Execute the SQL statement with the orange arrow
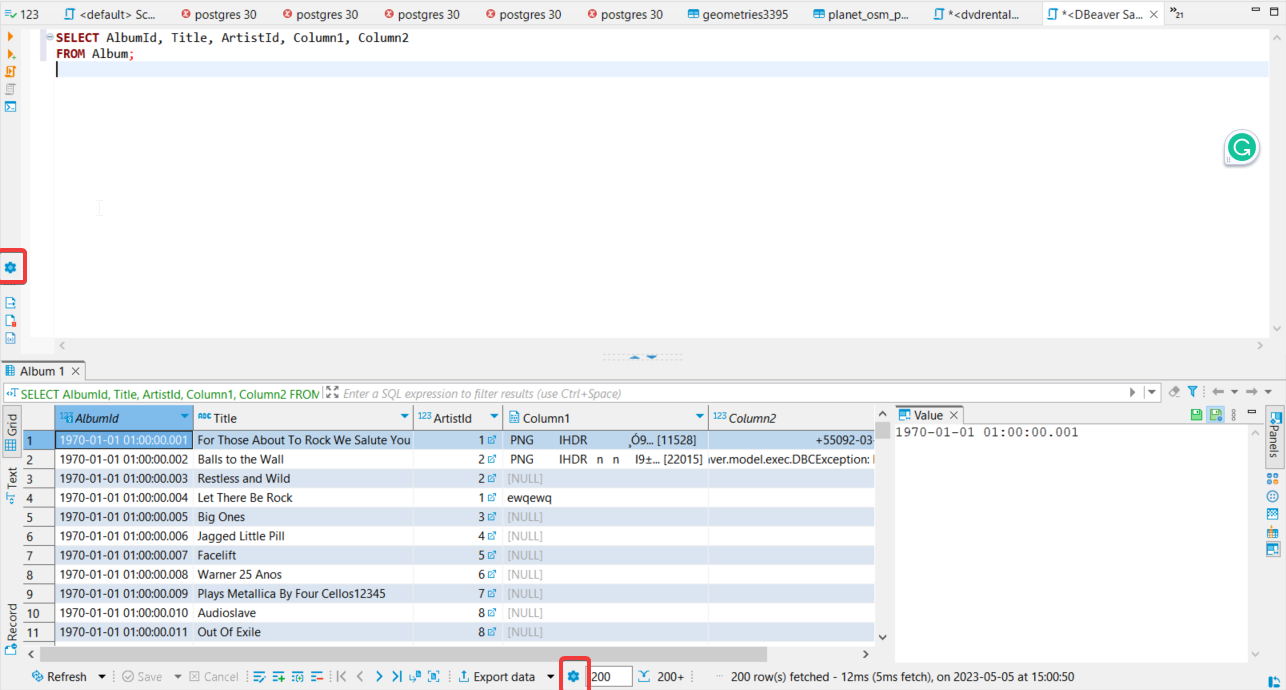The image size is (1286, 690). [x=11, y=36]
